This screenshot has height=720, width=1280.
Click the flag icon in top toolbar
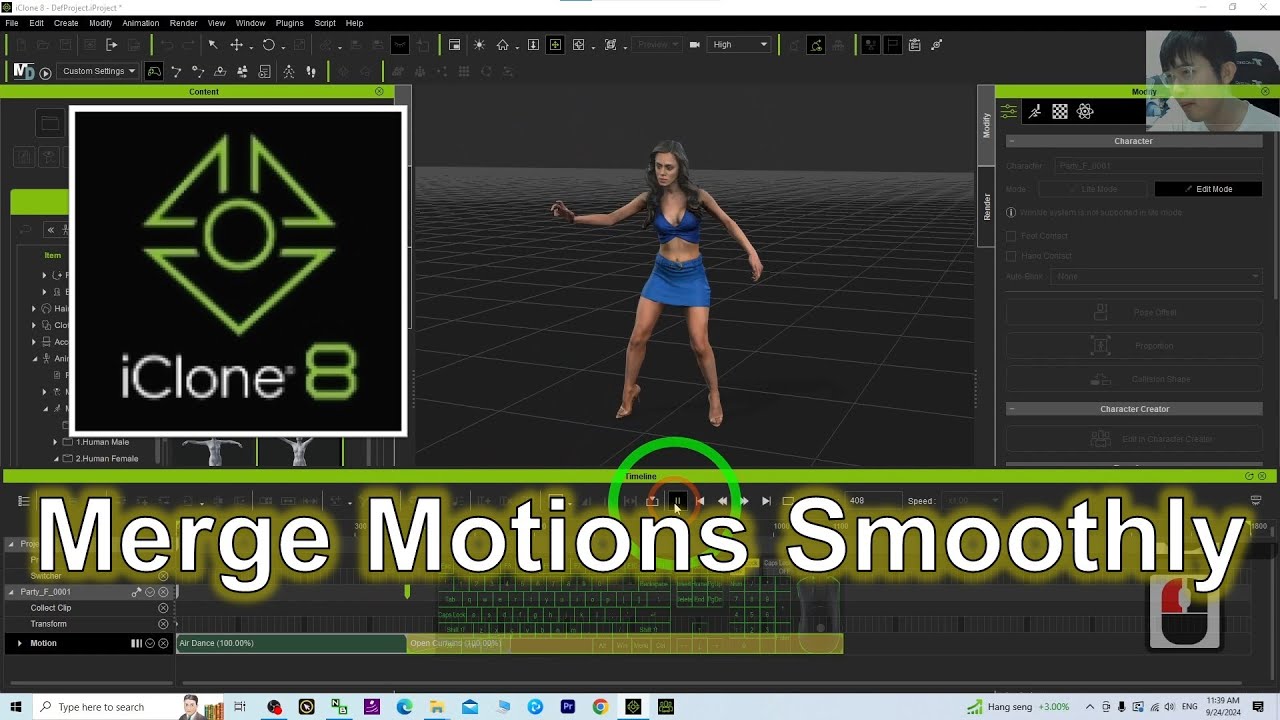891,45
